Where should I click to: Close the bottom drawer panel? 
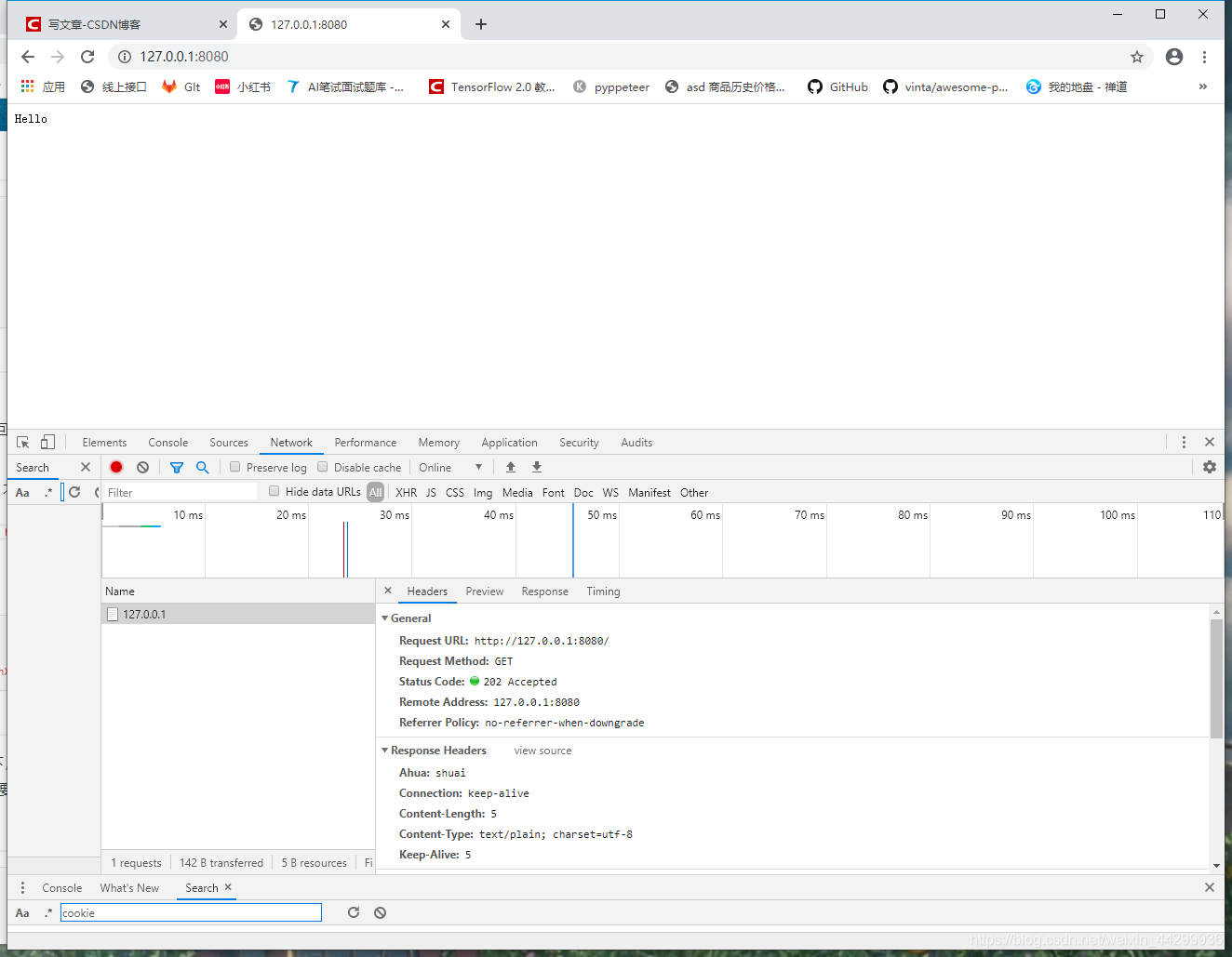[1210, 887]
